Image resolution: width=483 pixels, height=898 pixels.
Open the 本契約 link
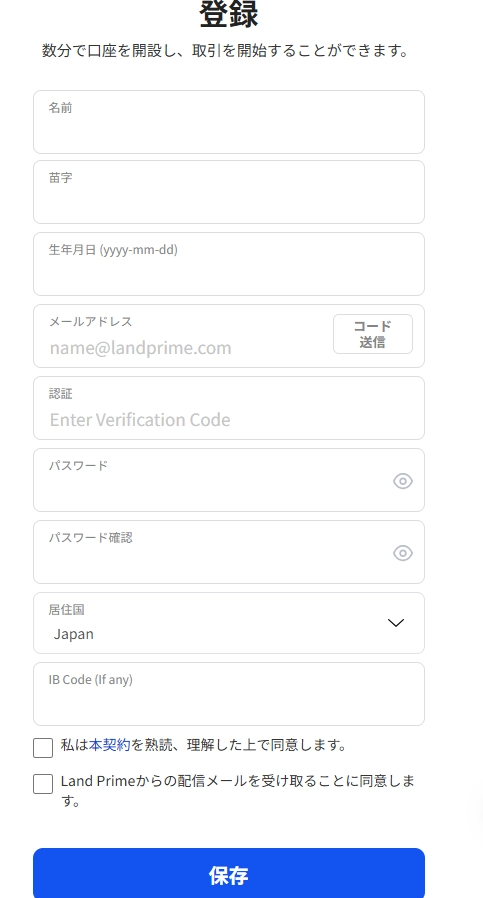click(109, 745)
